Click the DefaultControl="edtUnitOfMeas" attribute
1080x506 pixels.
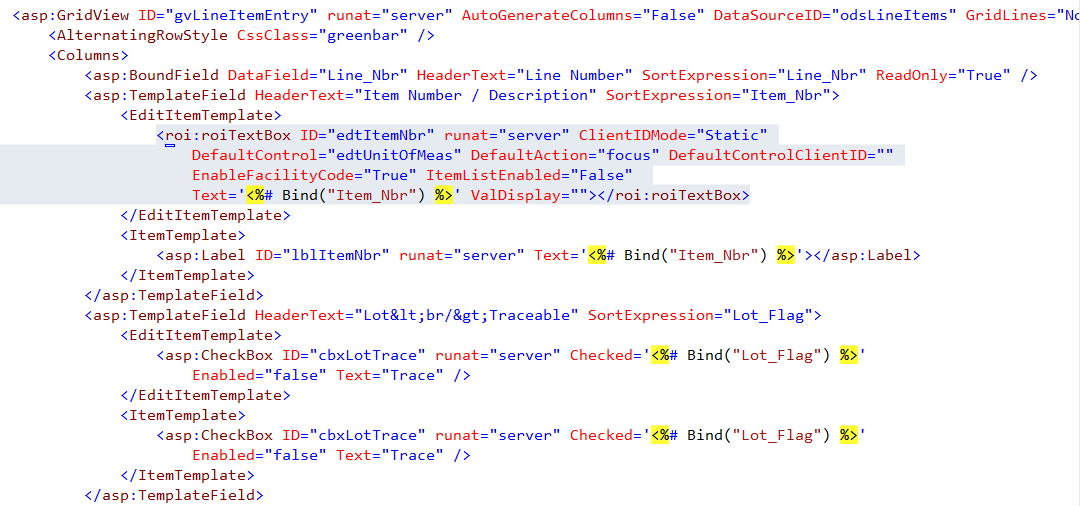327,155
